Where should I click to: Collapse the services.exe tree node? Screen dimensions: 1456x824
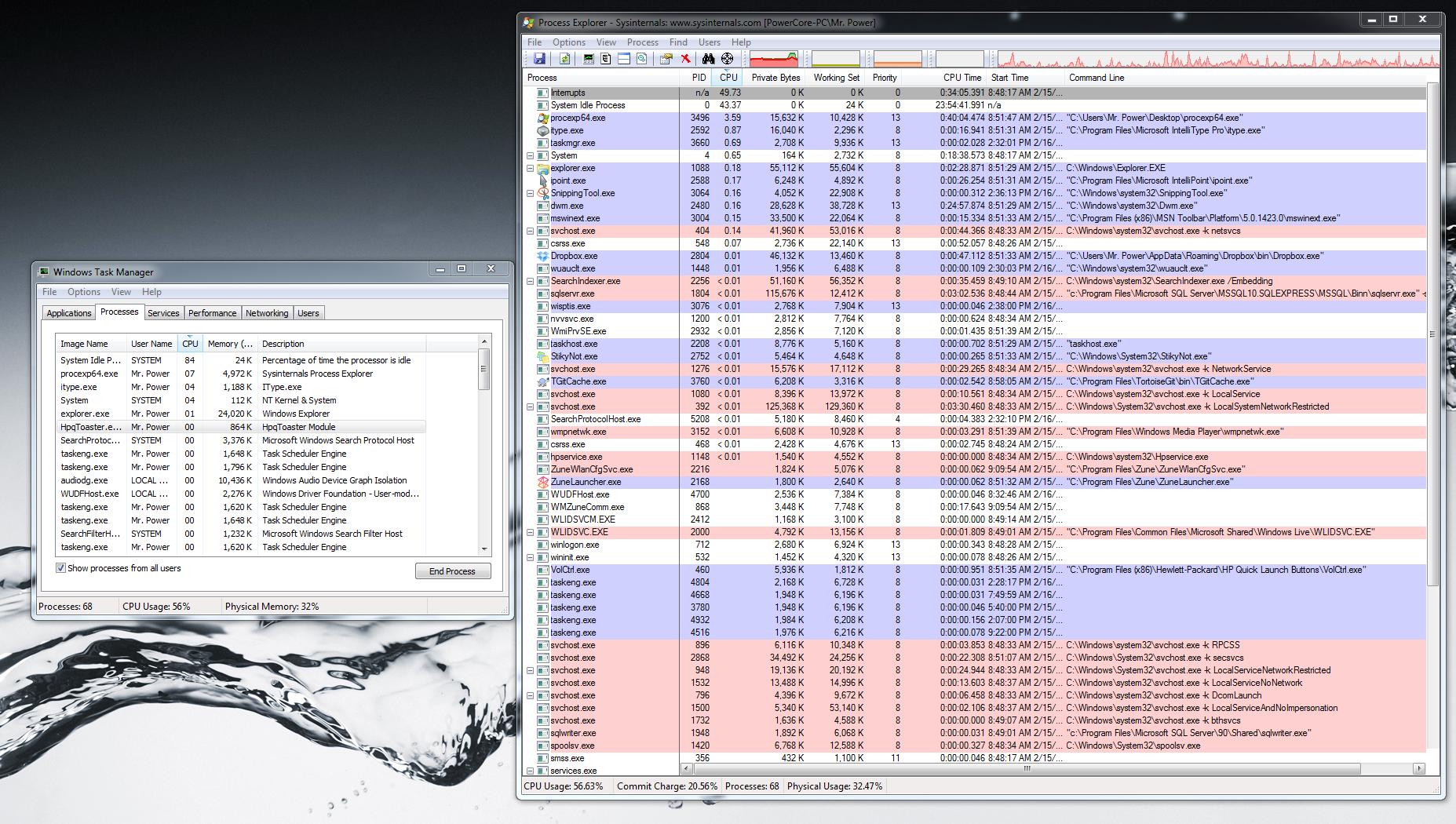click(530, 771)
